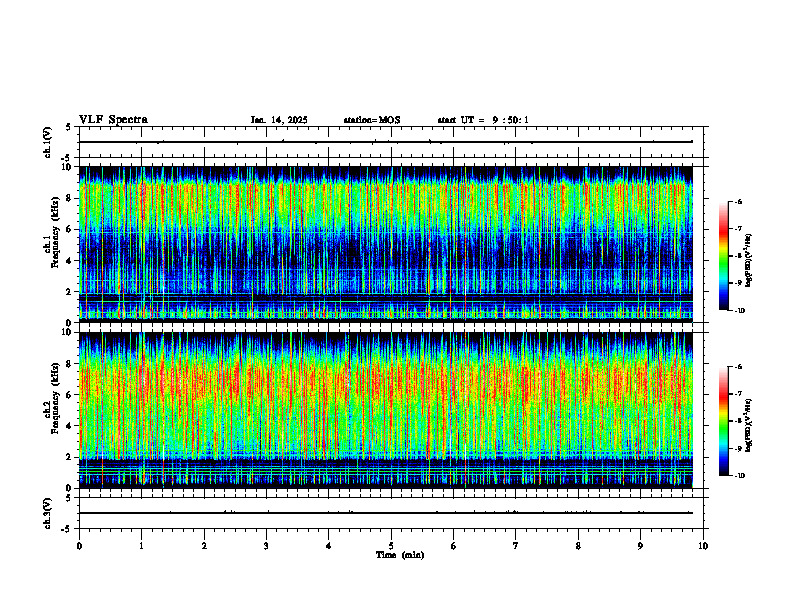The image size is (792, 612).
Task: Click inside the ch.1 spectrogram panel
Action: (x=386, y=244)
